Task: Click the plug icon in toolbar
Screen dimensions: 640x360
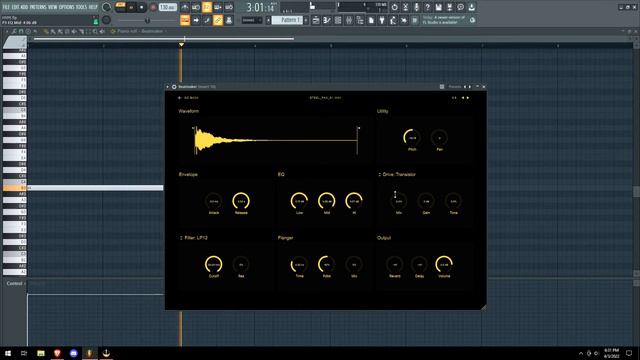Action: (x=382, y=20)
